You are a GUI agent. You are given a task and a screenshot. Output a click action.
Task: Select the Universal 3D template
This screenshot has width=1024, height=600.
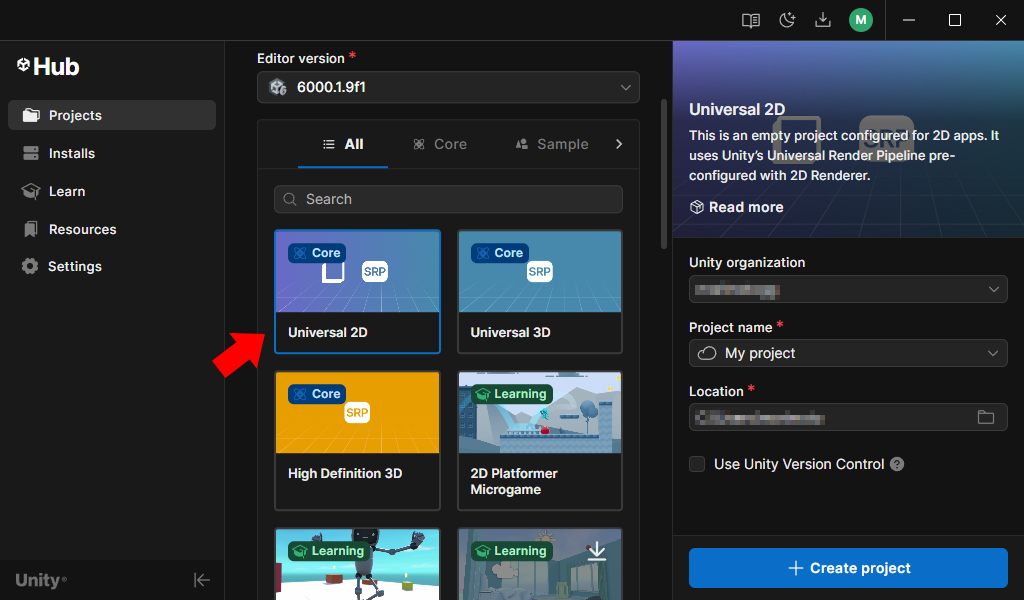[x=539, y=291]
